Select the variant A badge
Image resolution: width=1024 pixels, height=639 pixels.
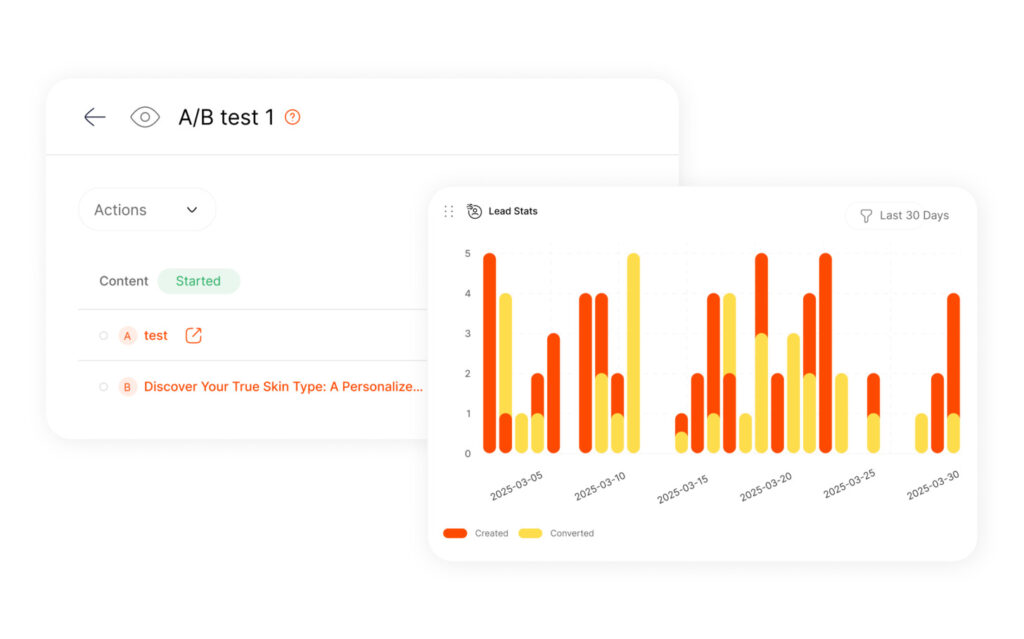[126, 335]
